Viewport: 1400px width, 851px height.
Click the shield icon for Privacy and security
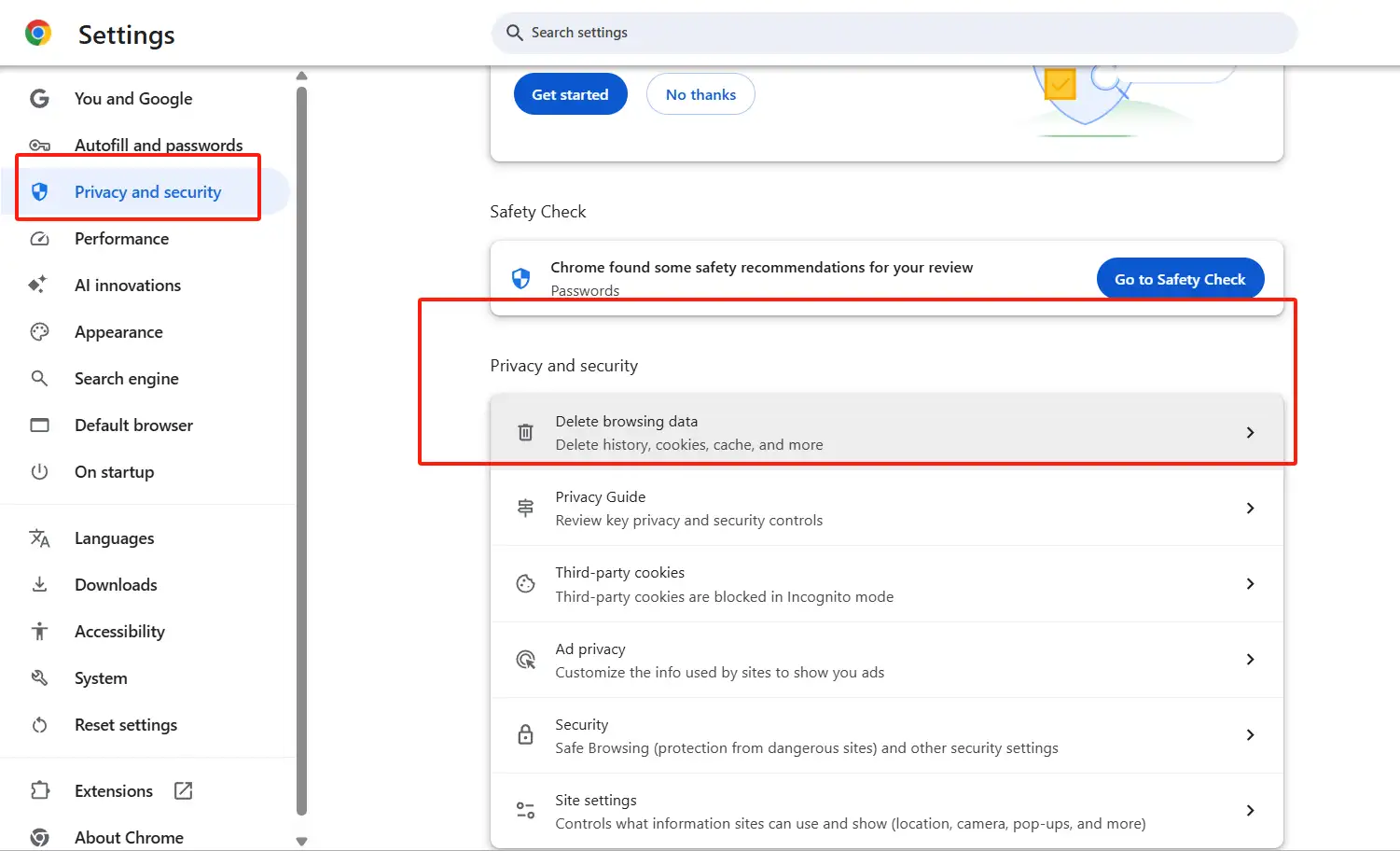pyautogui.click(x=39, y=191)
